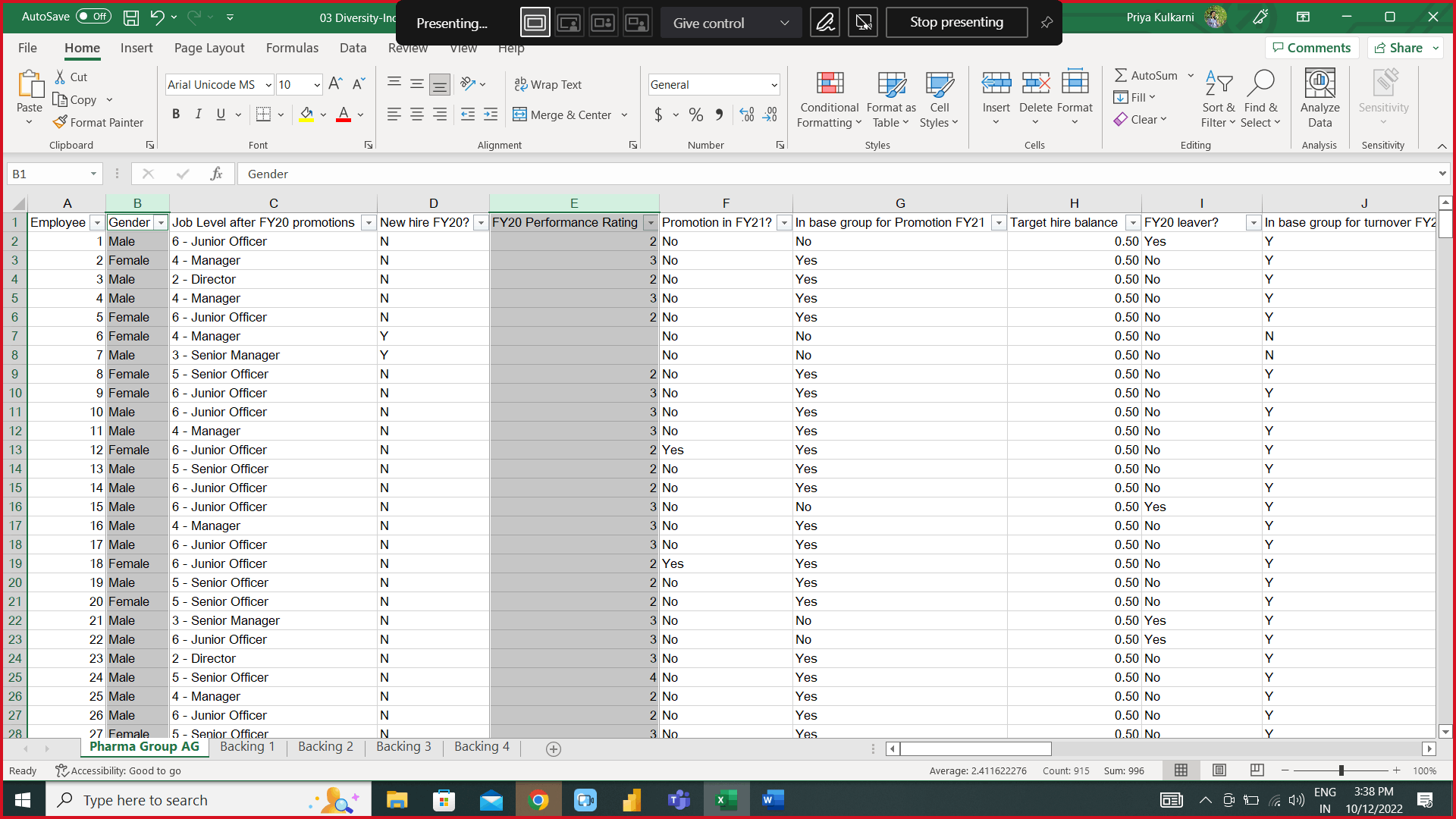Click the Increase Decimal icon
Viewport: 1456px width, 819px height.
pyautogui.click(x=747, y=115)
